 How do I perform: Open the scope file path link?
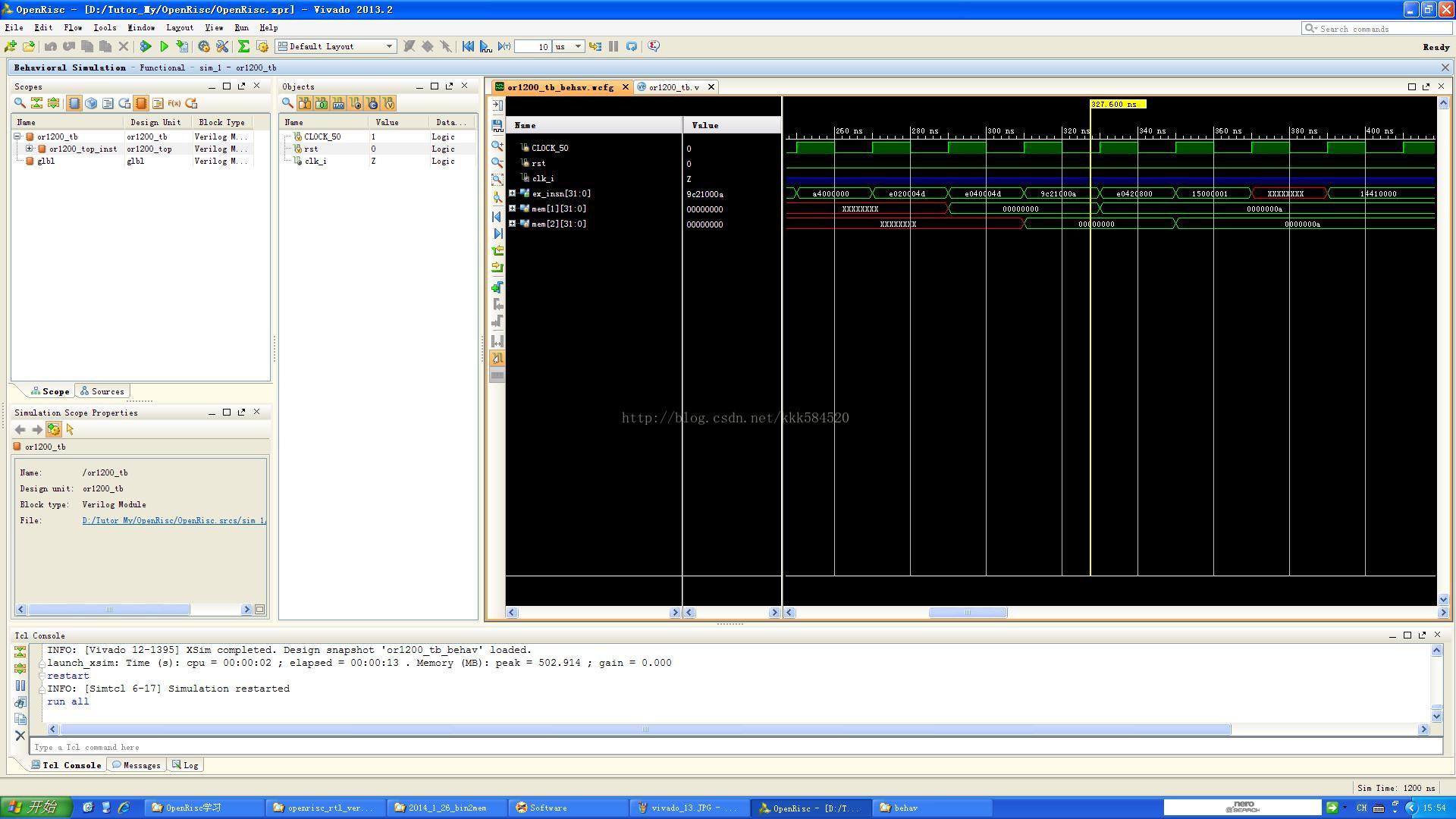click(x=174, y=520)
